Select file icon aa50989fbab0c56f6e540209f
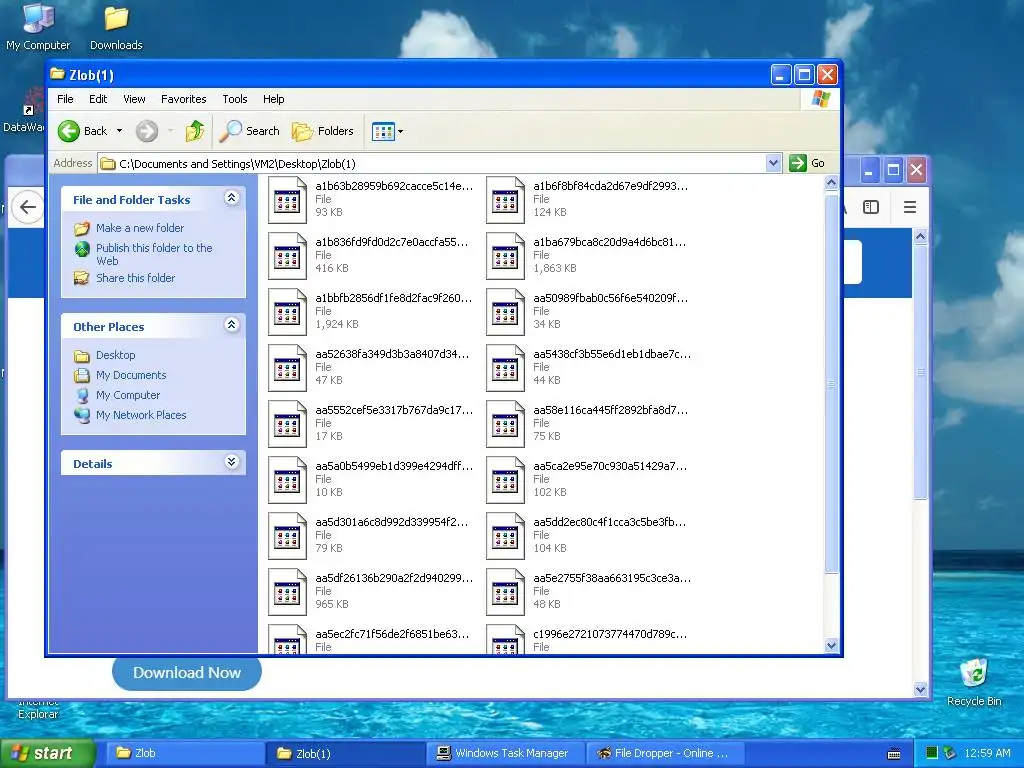Image resolution: width=1024 pixels, height=768 pixels. (x=505, y=312)
